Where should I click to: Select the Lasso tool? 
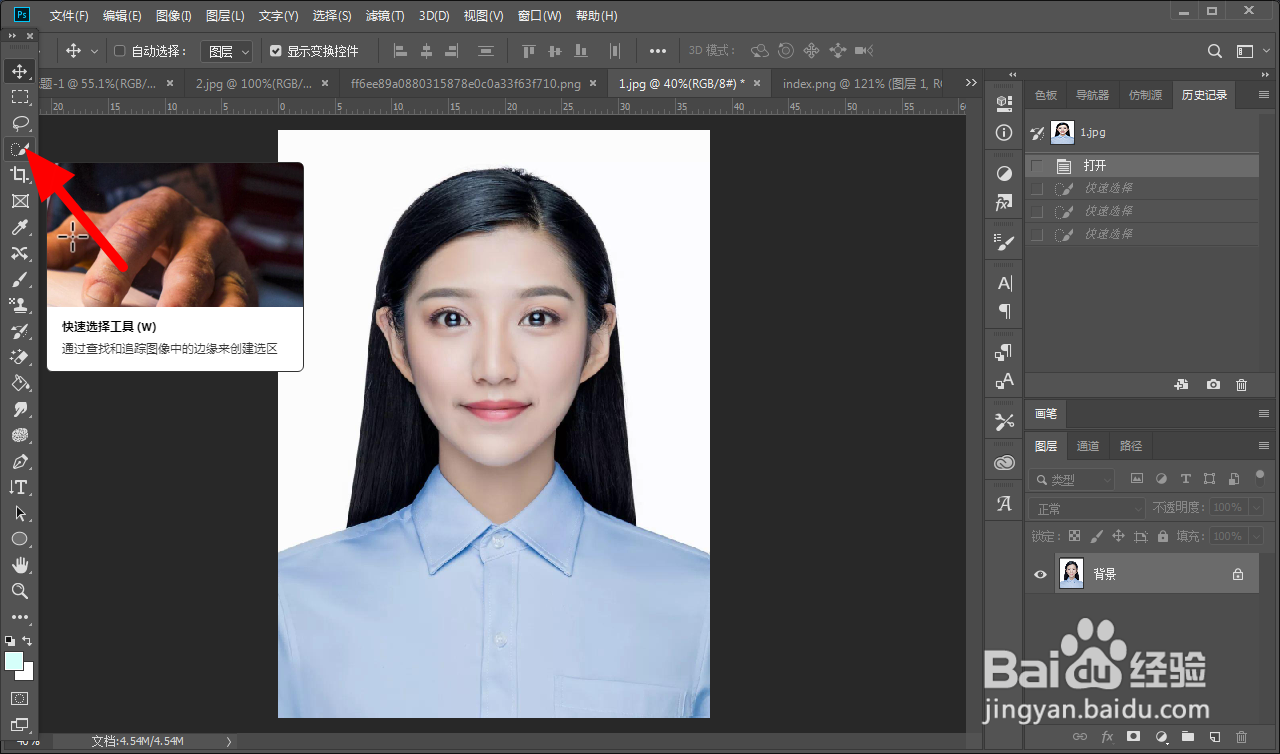(19, 123)
